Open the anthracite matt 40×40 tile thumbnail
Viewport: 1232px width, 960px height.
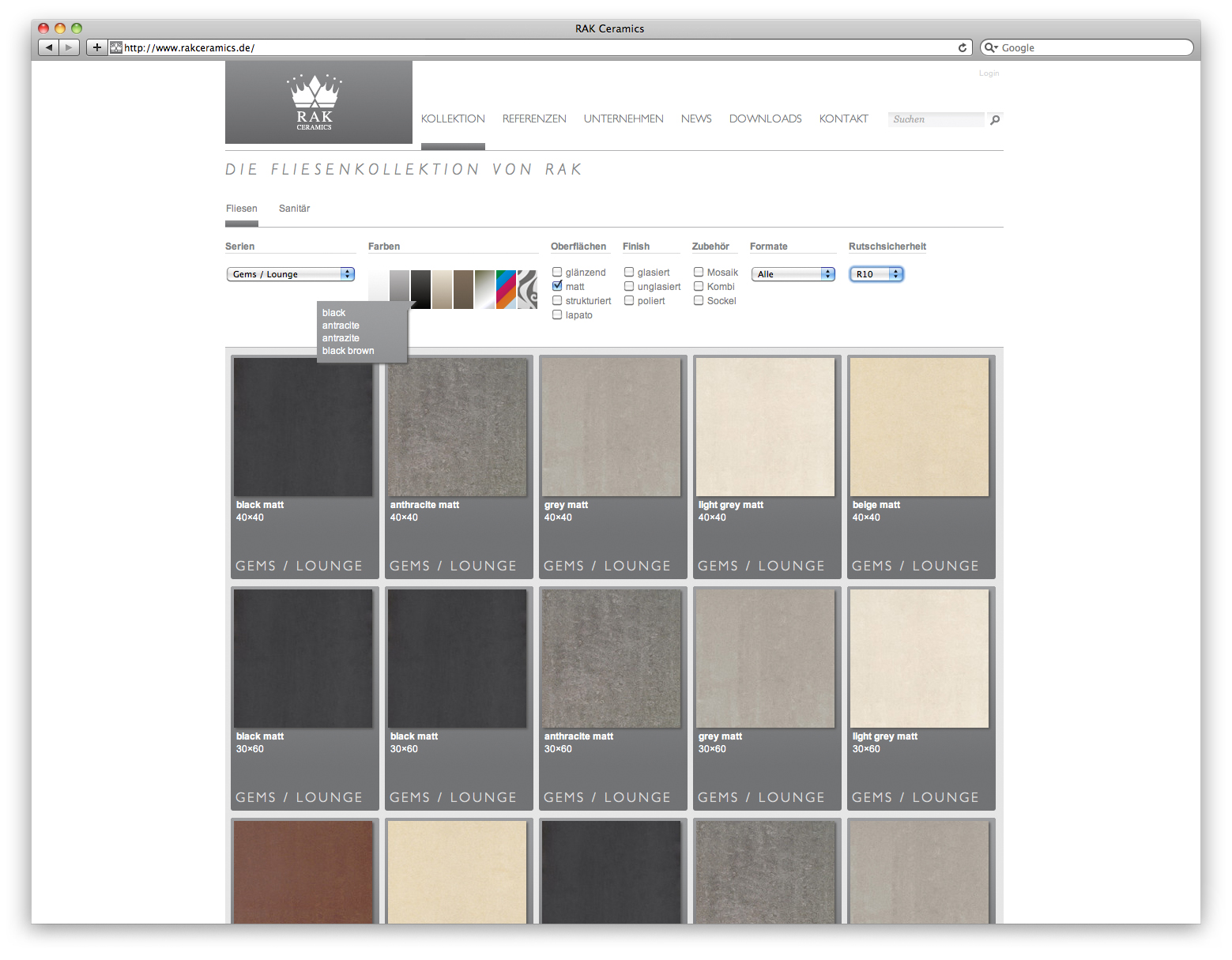[457, 427]
